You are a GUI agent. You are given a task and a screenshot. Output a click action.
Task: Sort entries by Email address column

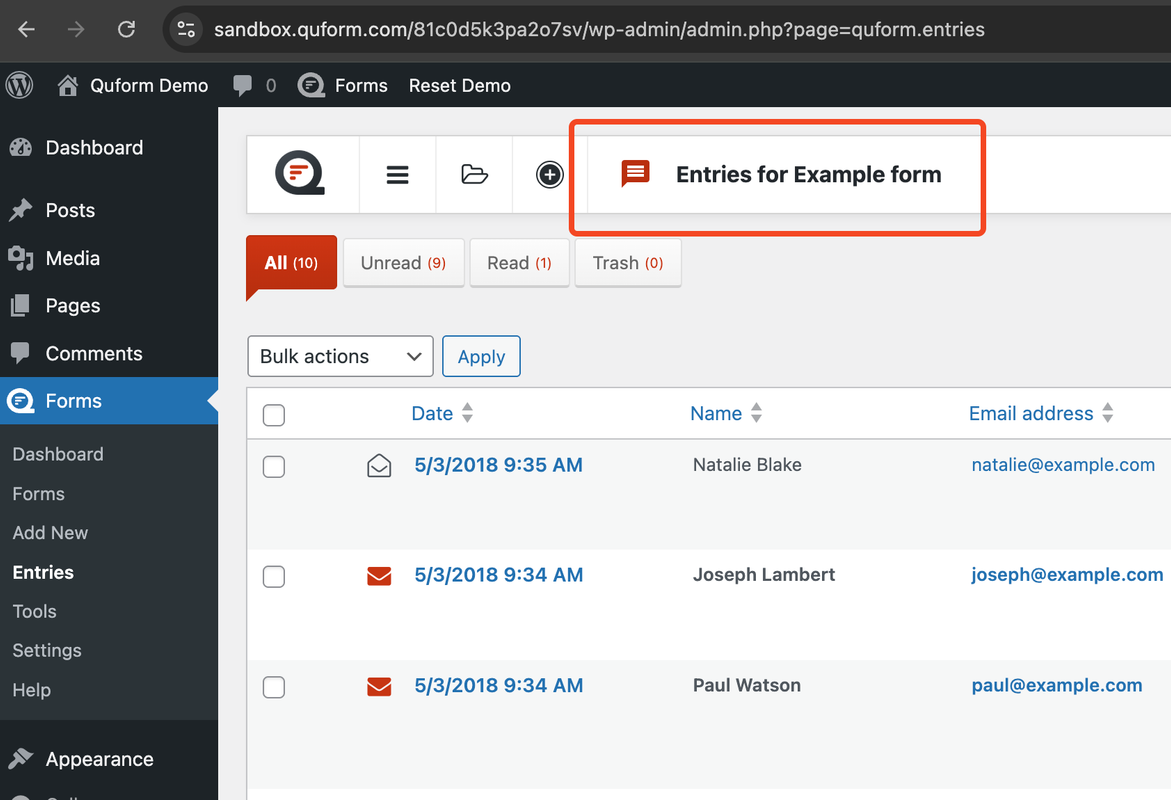[1031, 413]
